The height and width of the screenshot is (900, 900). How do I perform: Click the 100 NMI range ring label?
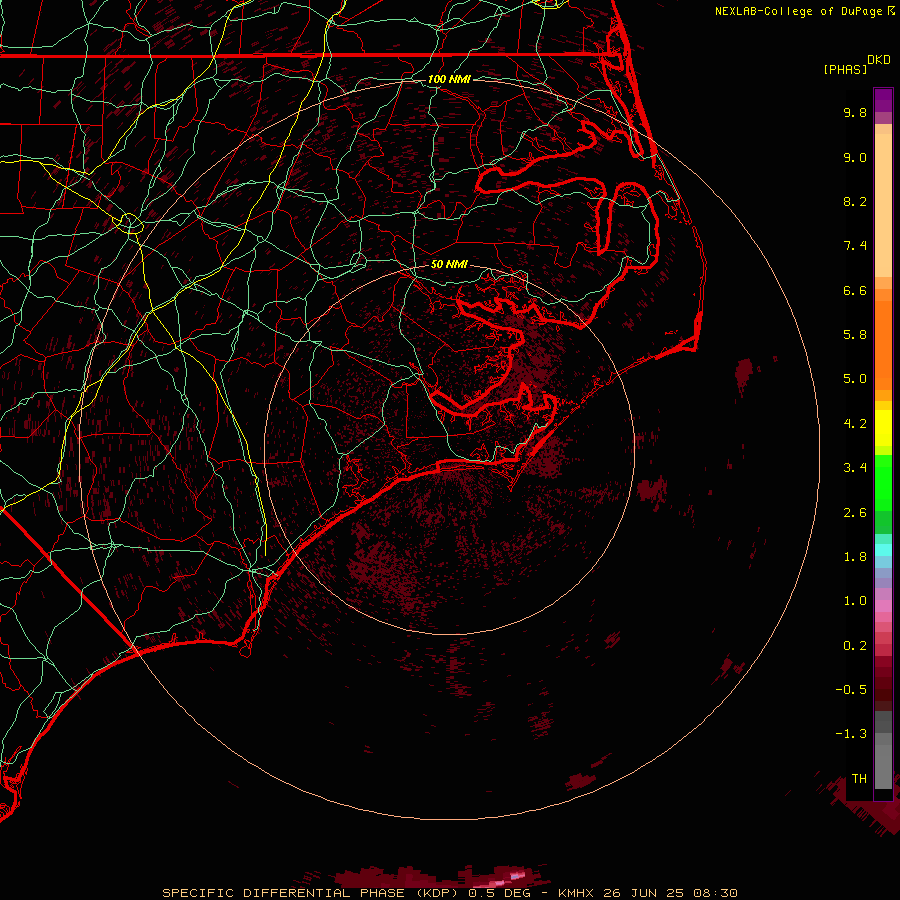tap(449, 79)
